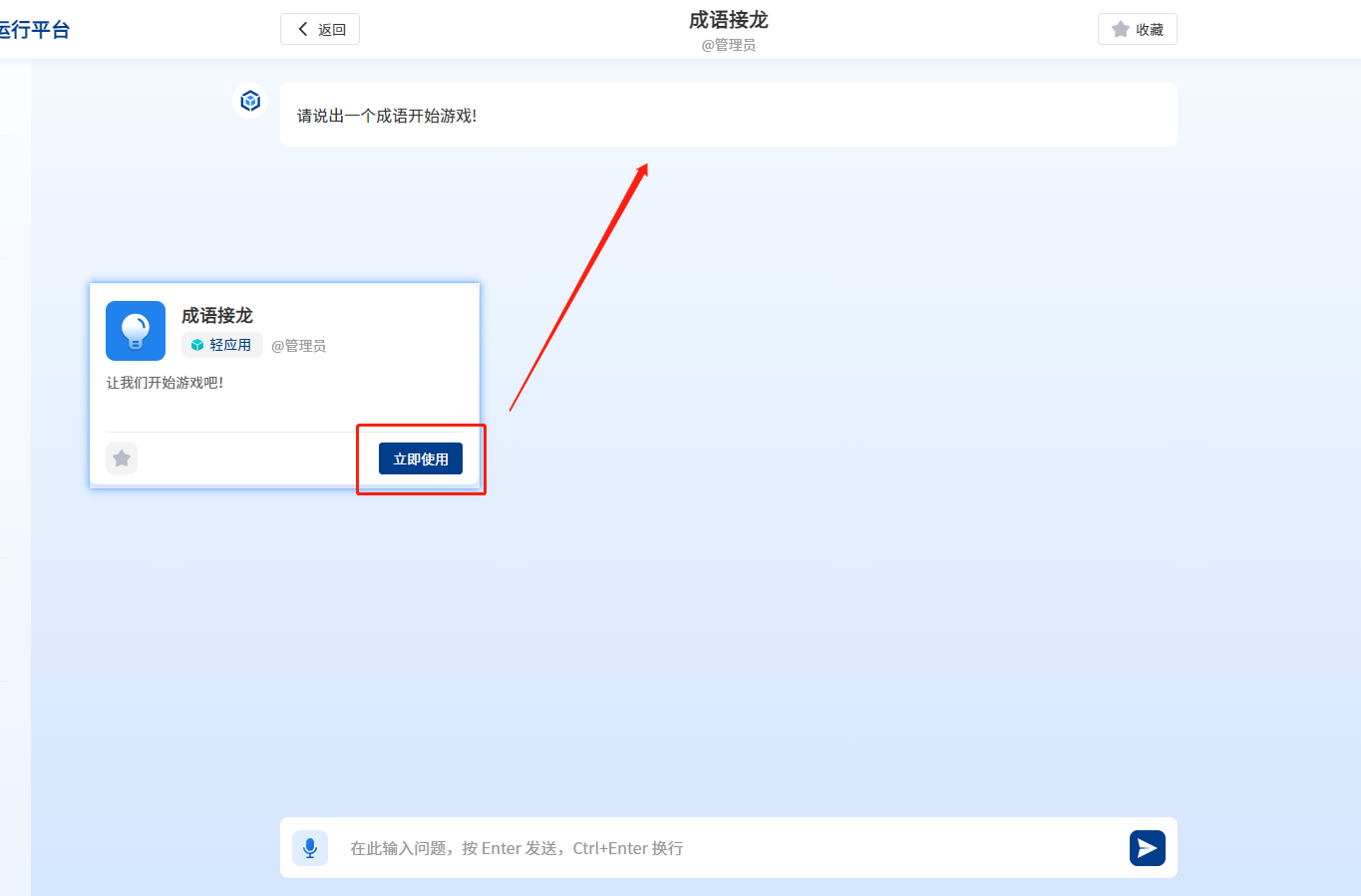Click the bot avatar beside the greeting message

pos(250,101)
